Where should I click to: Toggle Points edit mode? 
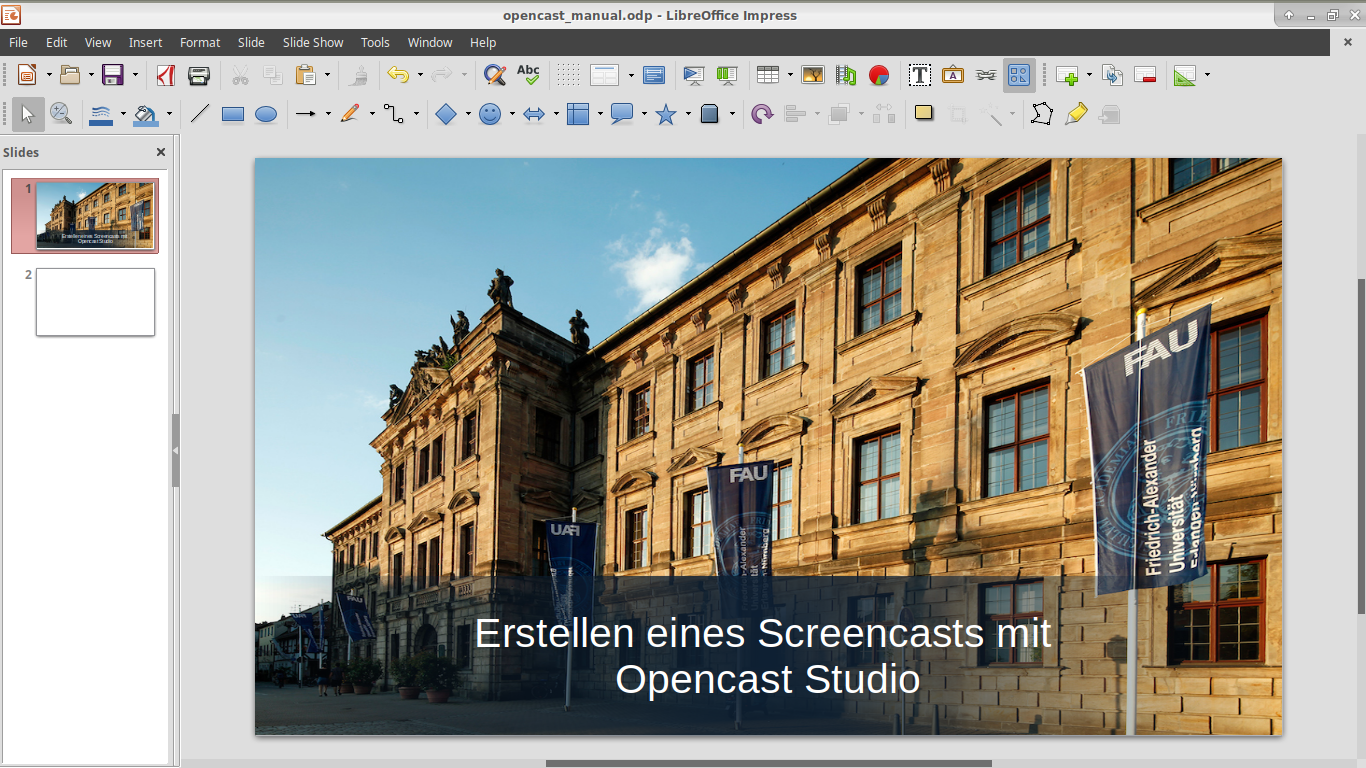tap(1042, 114)
